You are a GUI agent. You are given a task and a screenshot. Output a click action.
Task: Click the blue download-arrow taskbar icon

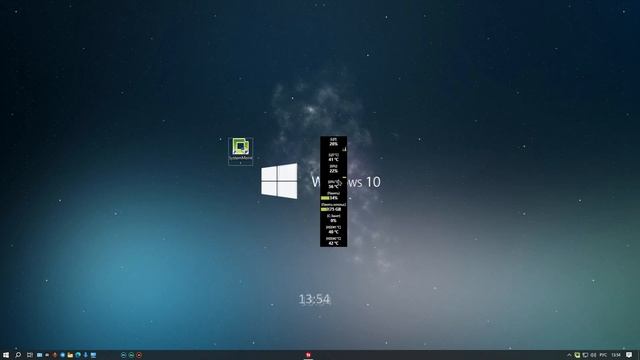coord(85,355)
